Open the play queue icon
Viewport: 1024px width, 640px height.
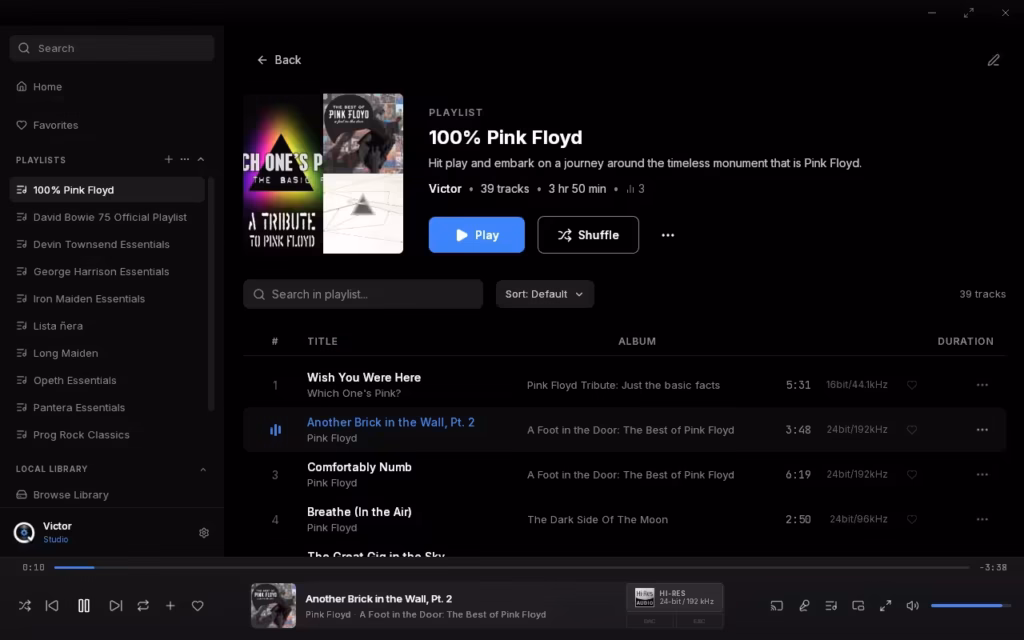click(x=831, y=605)
